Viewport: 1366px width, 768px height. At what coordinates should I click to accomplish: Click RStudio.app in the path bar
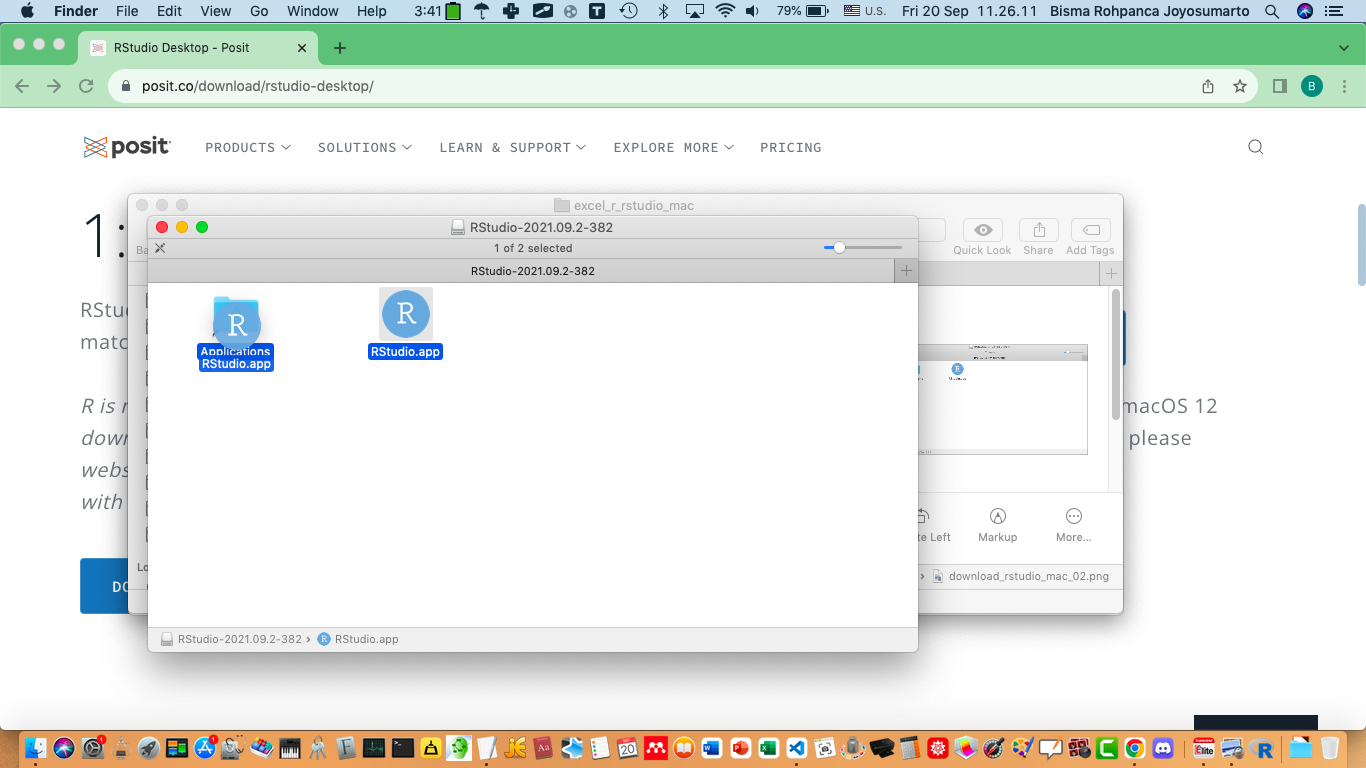pyautogui.click(x=358, y=639)
